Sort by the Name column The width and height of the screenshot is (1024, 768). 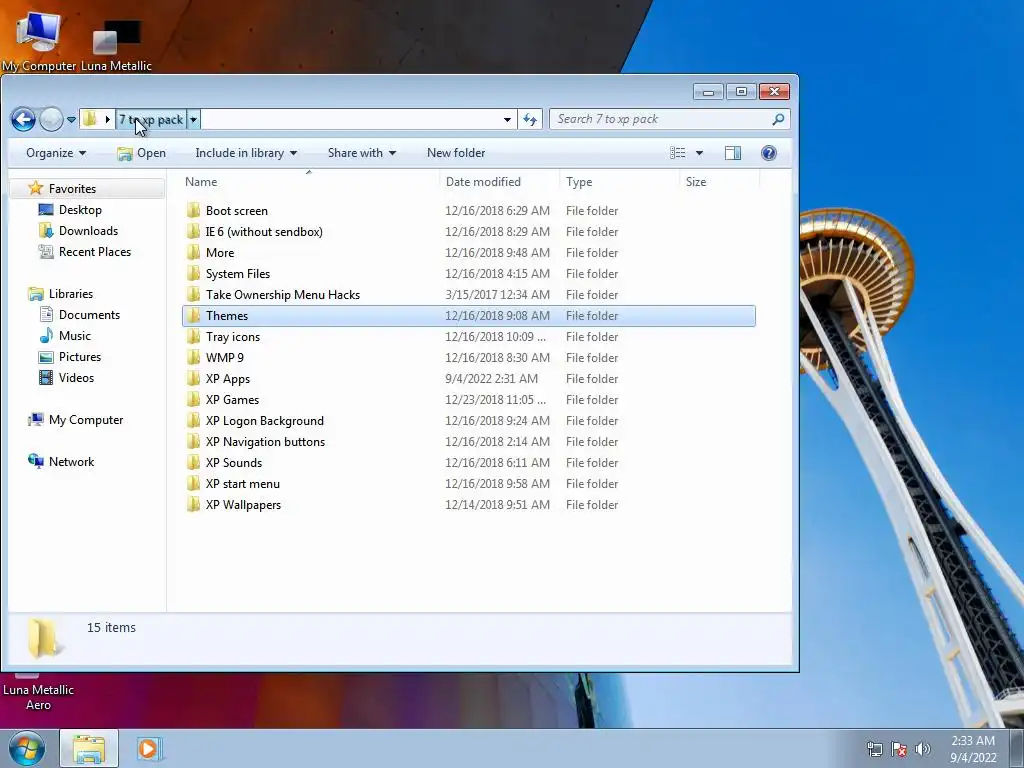click(308, 182)
